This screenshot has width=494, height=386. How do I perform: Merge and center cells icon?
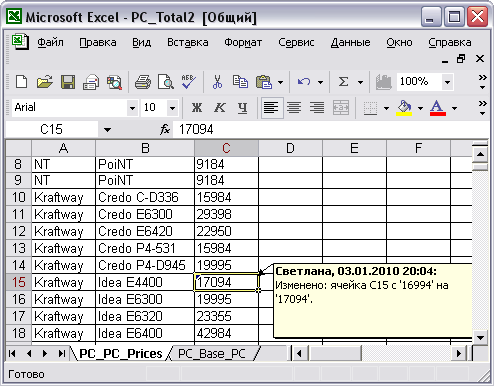pos(341,108)
